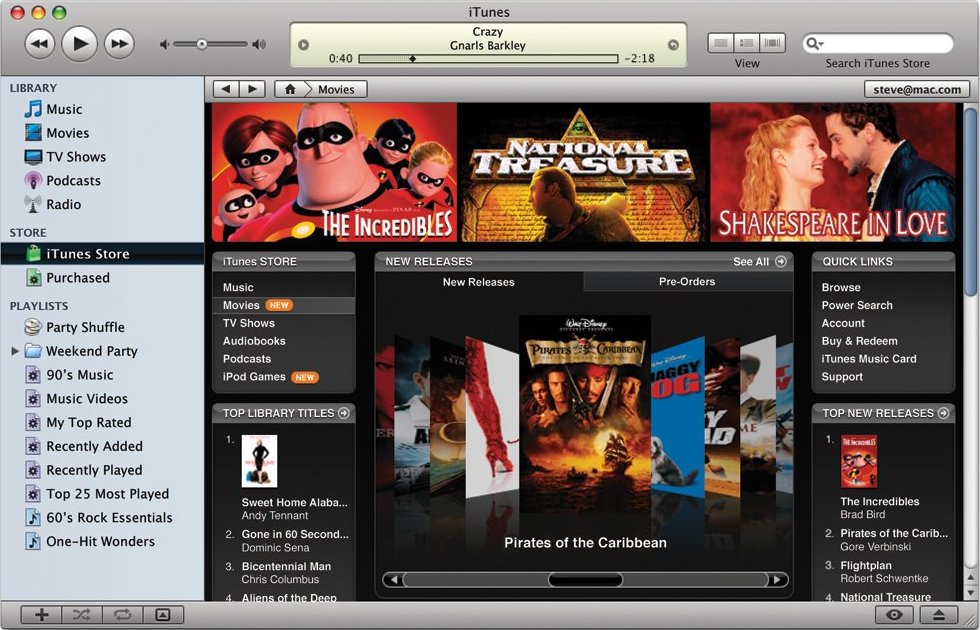This screenshot has width=980, height=630.
Task: Click the play button
Action: click(79, 44)
